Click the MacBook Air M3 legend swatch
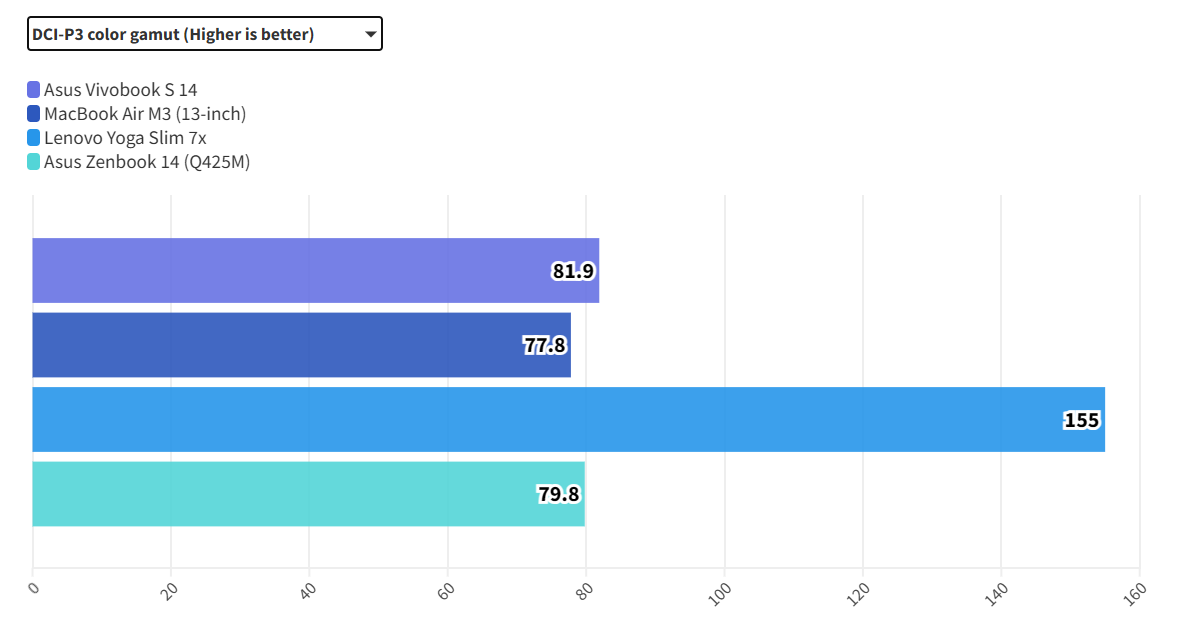Viewport: 1177px width, 618px height. pyautogui.click(x=34, y=114)
